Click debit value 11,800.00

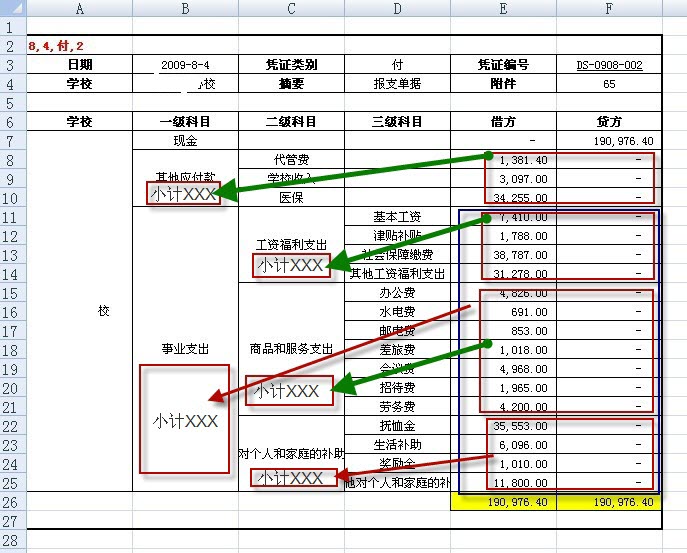click(521, 483)
